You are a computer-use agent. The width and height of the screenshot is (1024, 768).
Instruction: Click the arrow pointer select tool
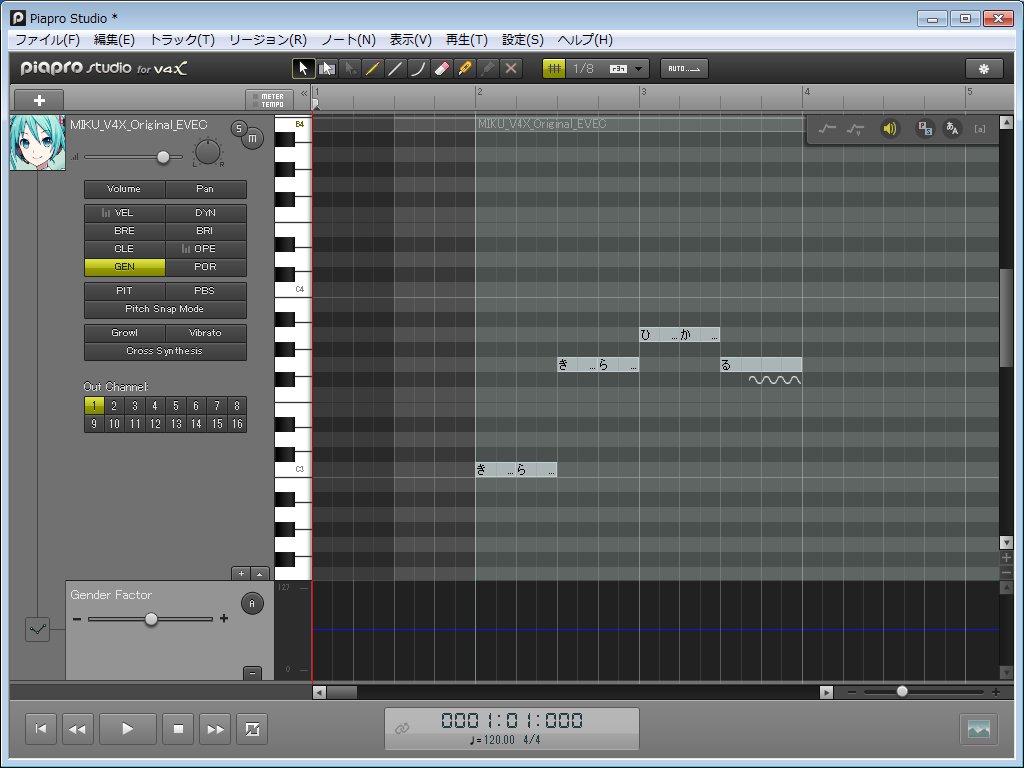303,69
